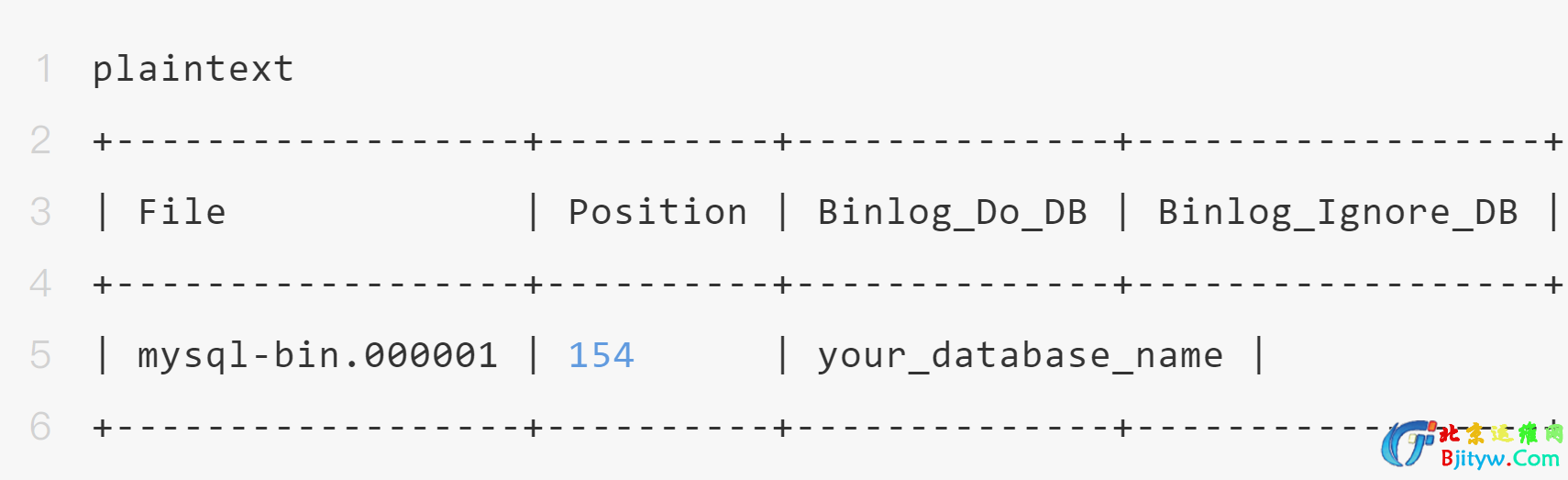Click the blue 154 position value
The height and width of the screenshot is (480, 1568).
[x=601, y=355]
